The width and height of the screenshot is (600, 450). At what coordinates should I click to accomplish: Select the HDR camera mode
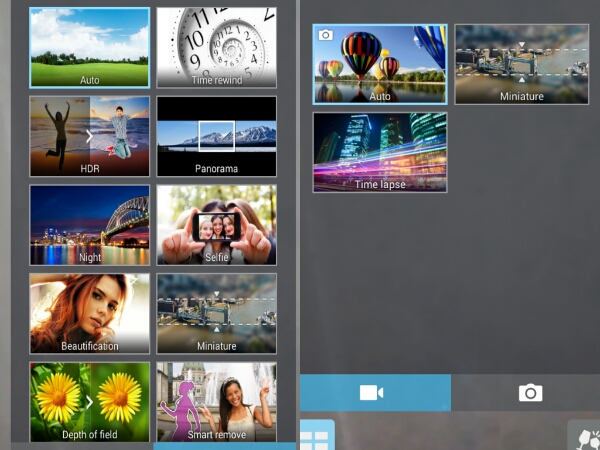[90, 136]
